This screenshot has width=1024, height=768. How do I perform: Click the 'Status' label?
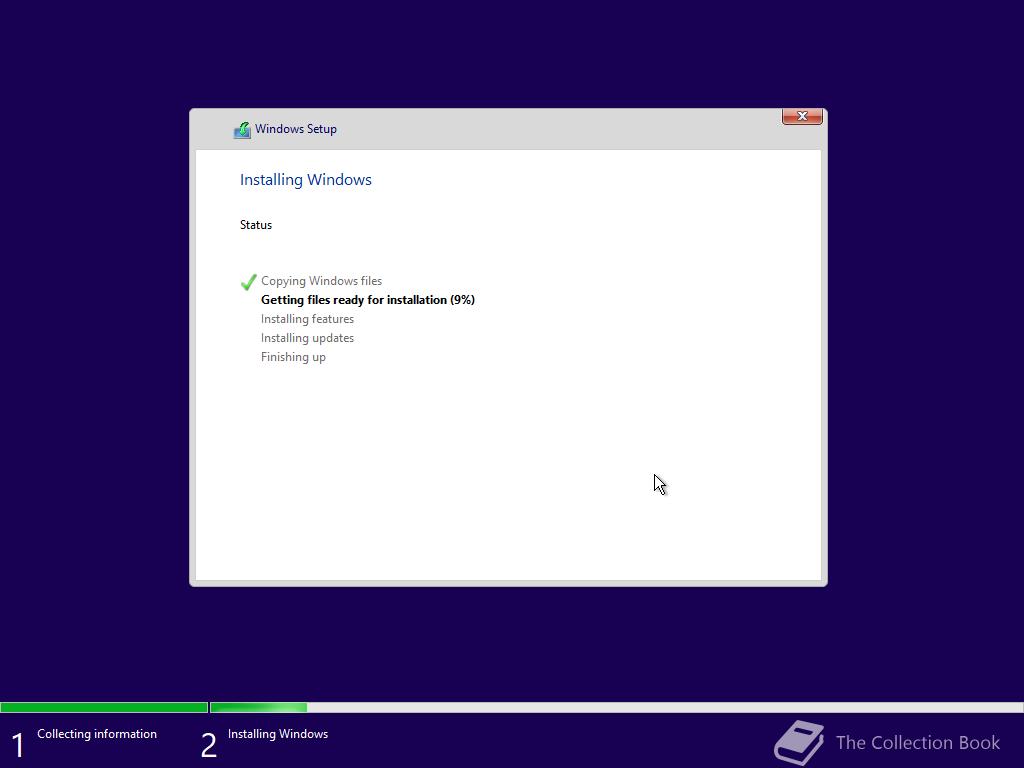[x=256, y=225]
